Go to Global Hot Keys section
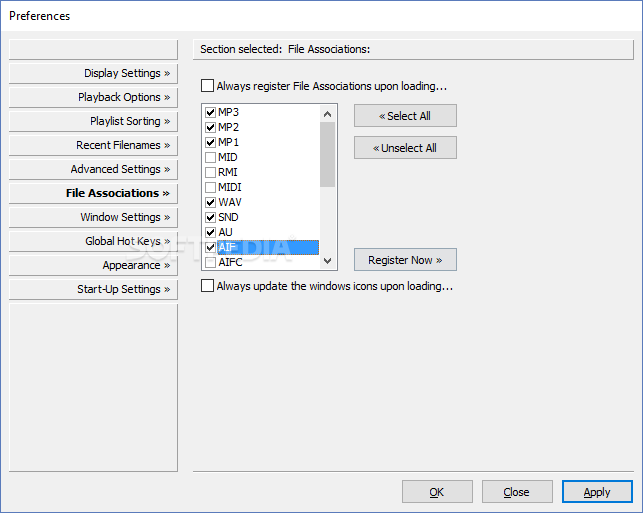This screenshot has width=643, height=513. pos(93,241)
